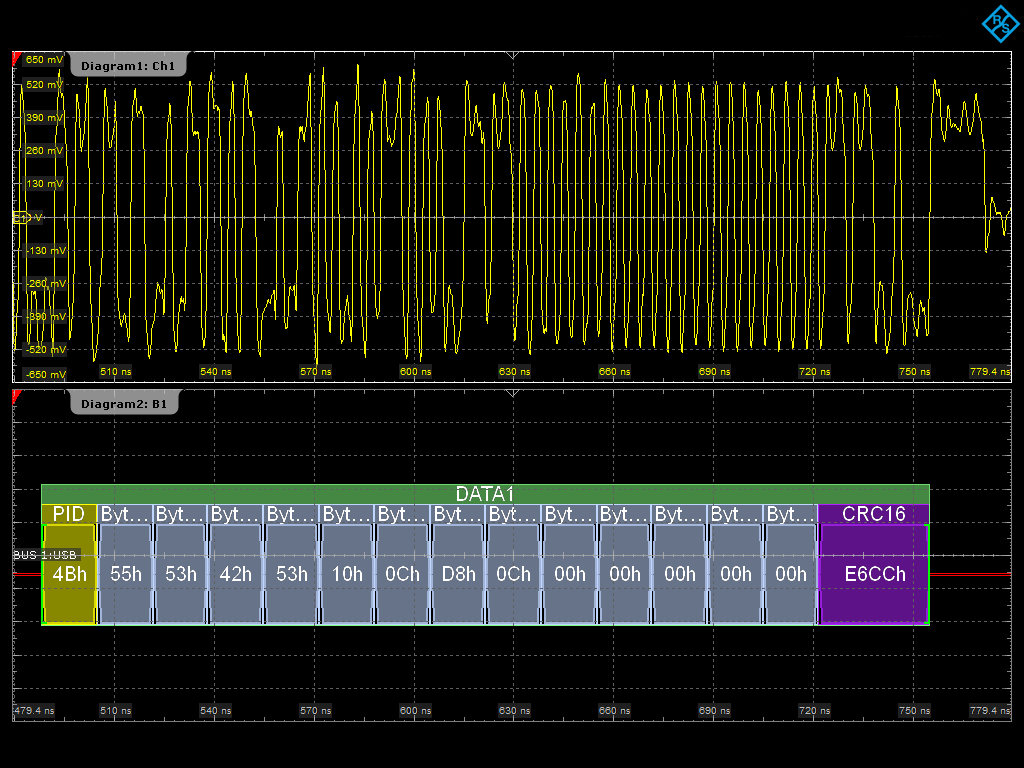
Task: Click the 650 mV top scale label
Action: click(x=43, y=59)
